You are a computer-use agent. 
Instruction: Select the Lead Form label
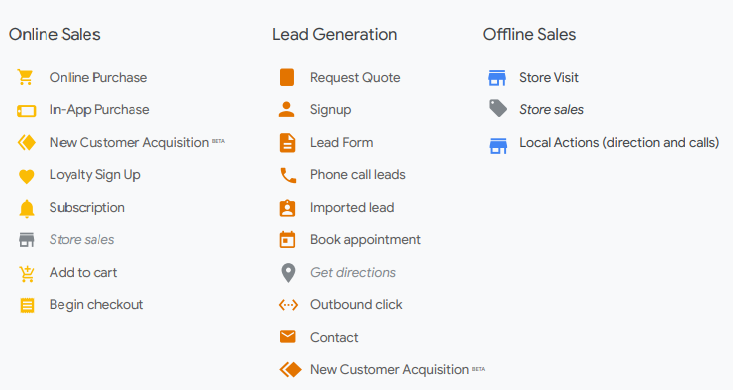coord(341,142)
